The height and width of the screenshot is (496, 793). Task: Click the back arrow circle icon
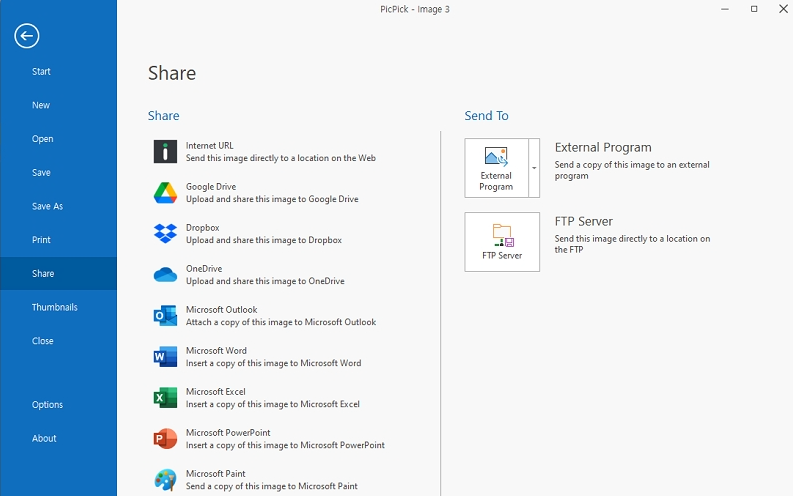27,36
